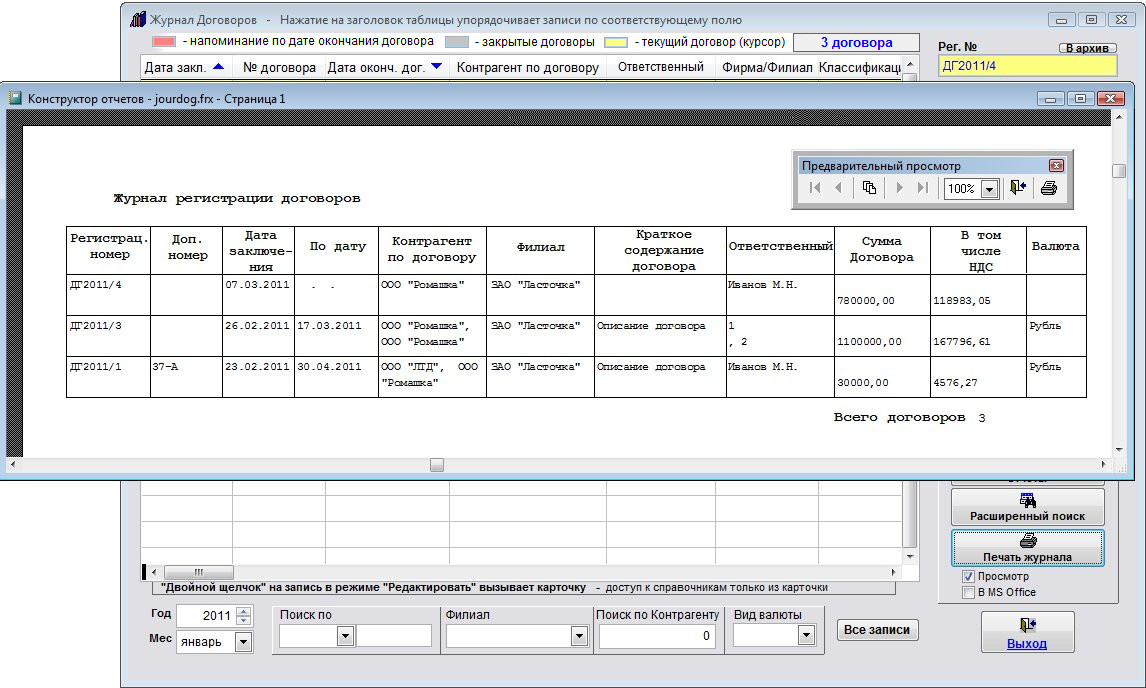Sort by the Контрагент по договору column header
Viewport: 1146px width, 688px height.
click(528, 68)
